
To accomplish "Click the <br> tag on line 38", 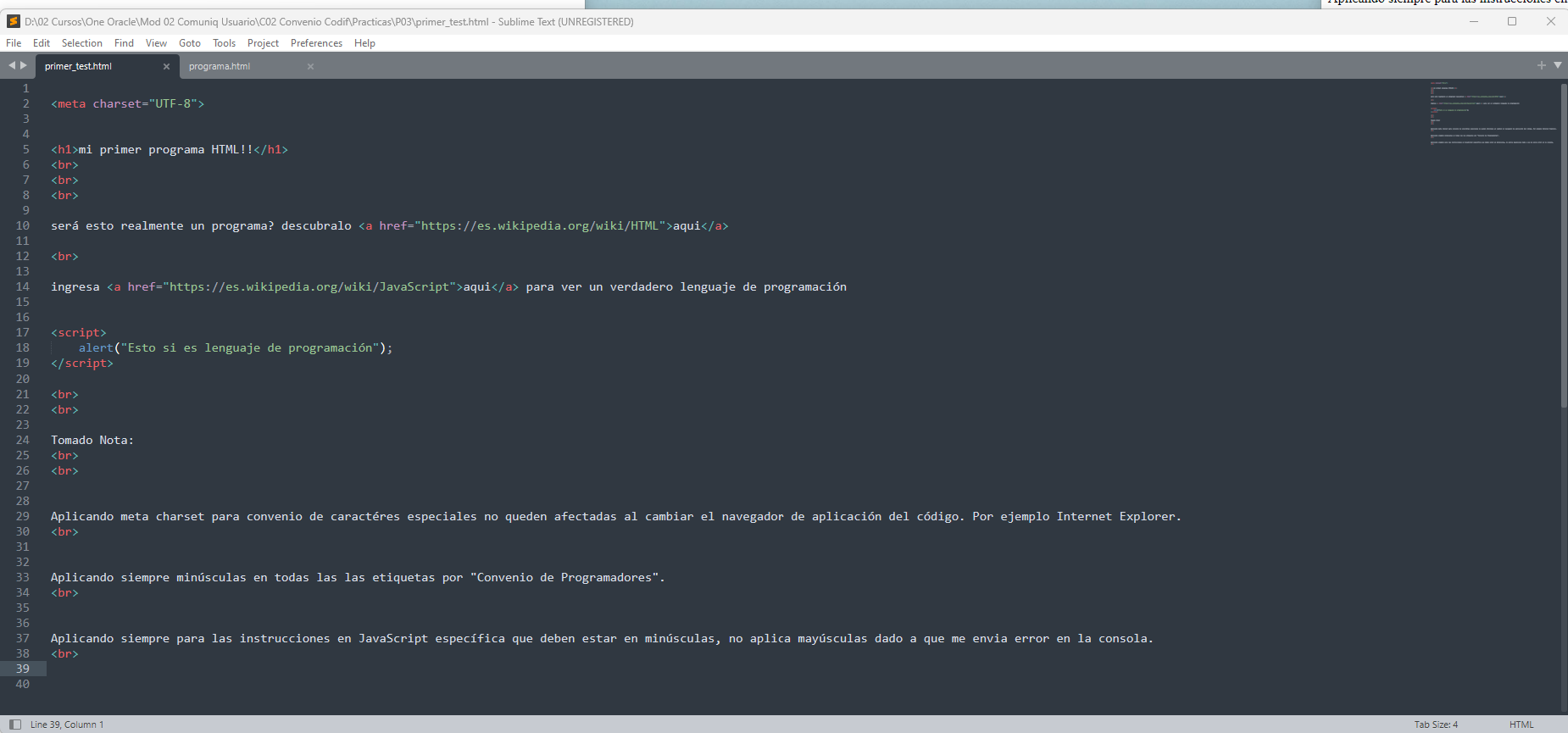I will point(64,653).
